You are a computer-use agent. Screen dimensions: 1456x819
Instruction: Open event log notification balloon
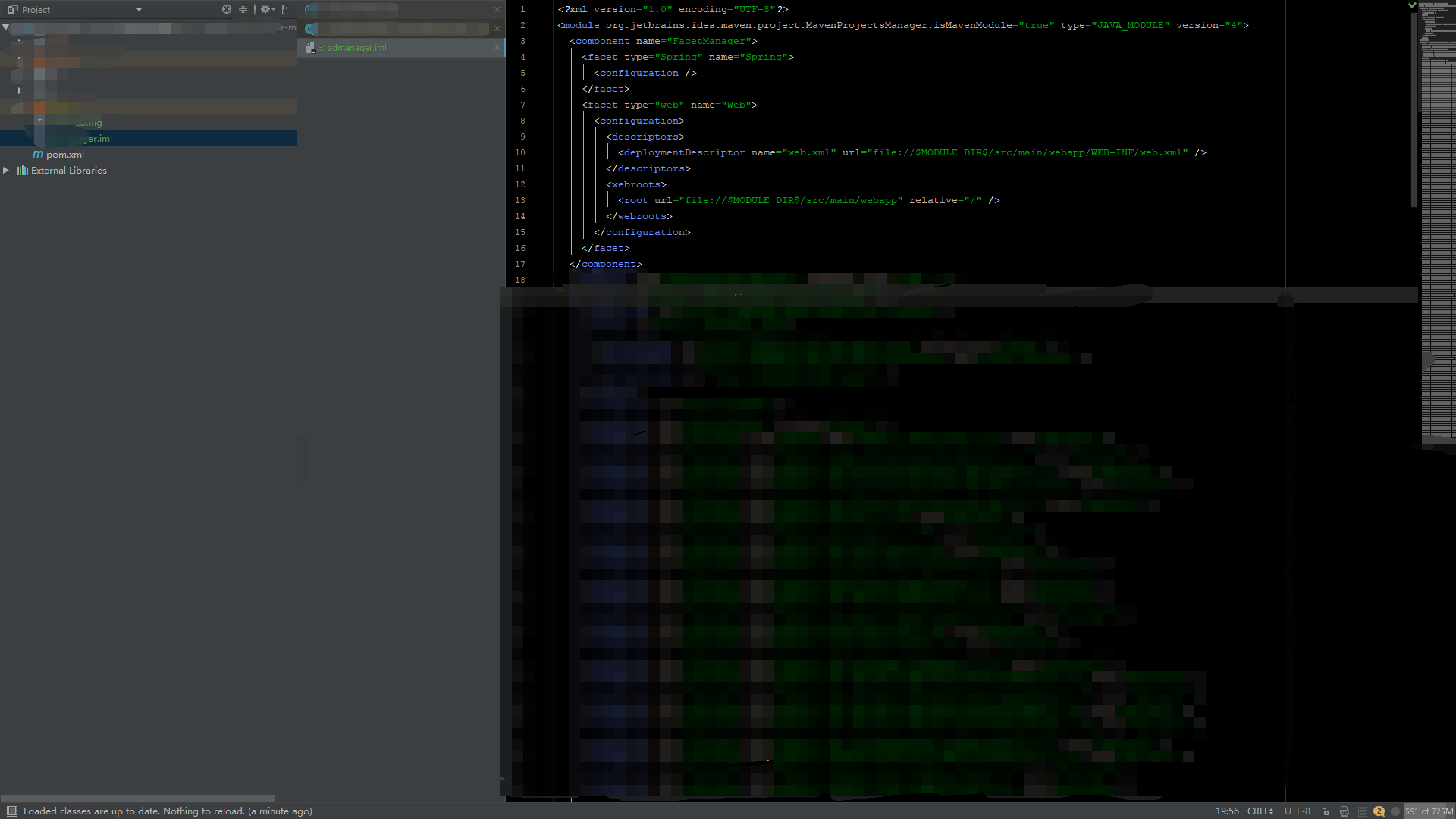1379,811
